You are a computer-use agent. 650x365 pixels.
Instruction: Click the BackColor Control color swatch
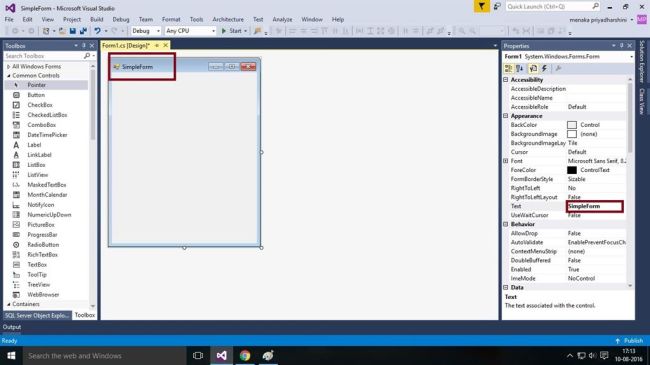(x=572, y=125)
